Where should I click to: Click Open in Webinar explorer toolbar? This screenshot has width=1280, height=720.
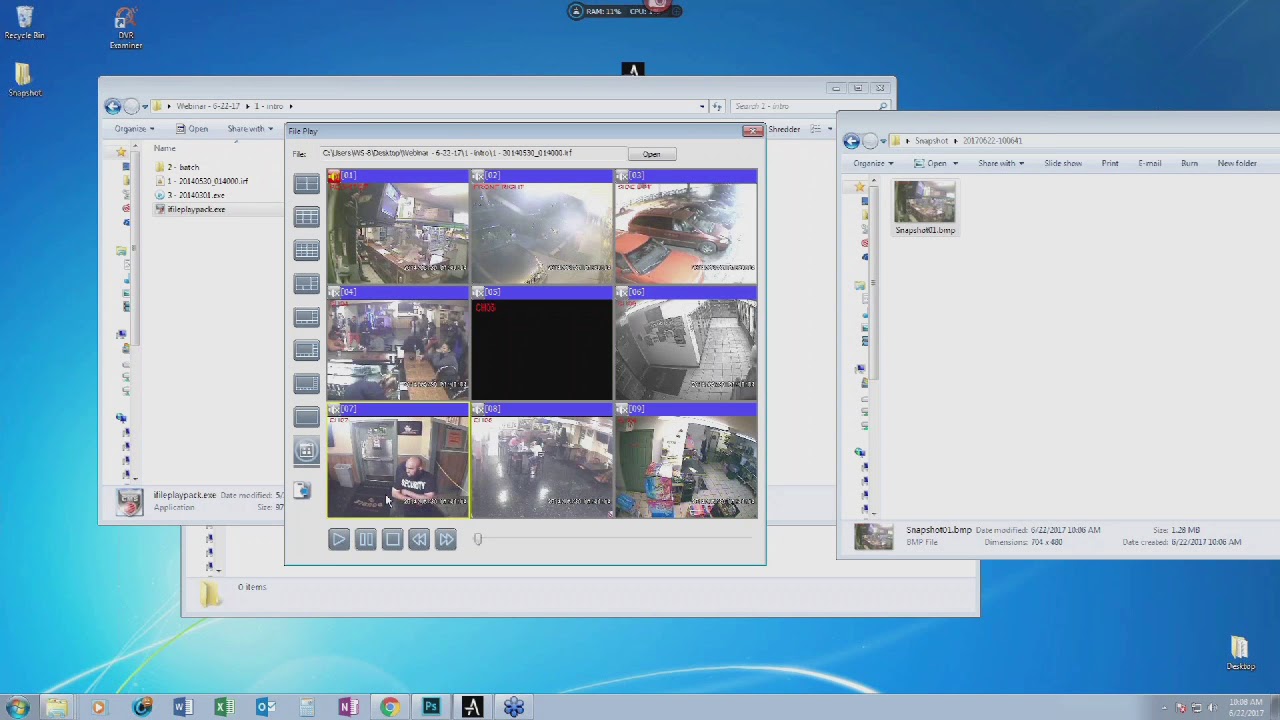(192, 129)
